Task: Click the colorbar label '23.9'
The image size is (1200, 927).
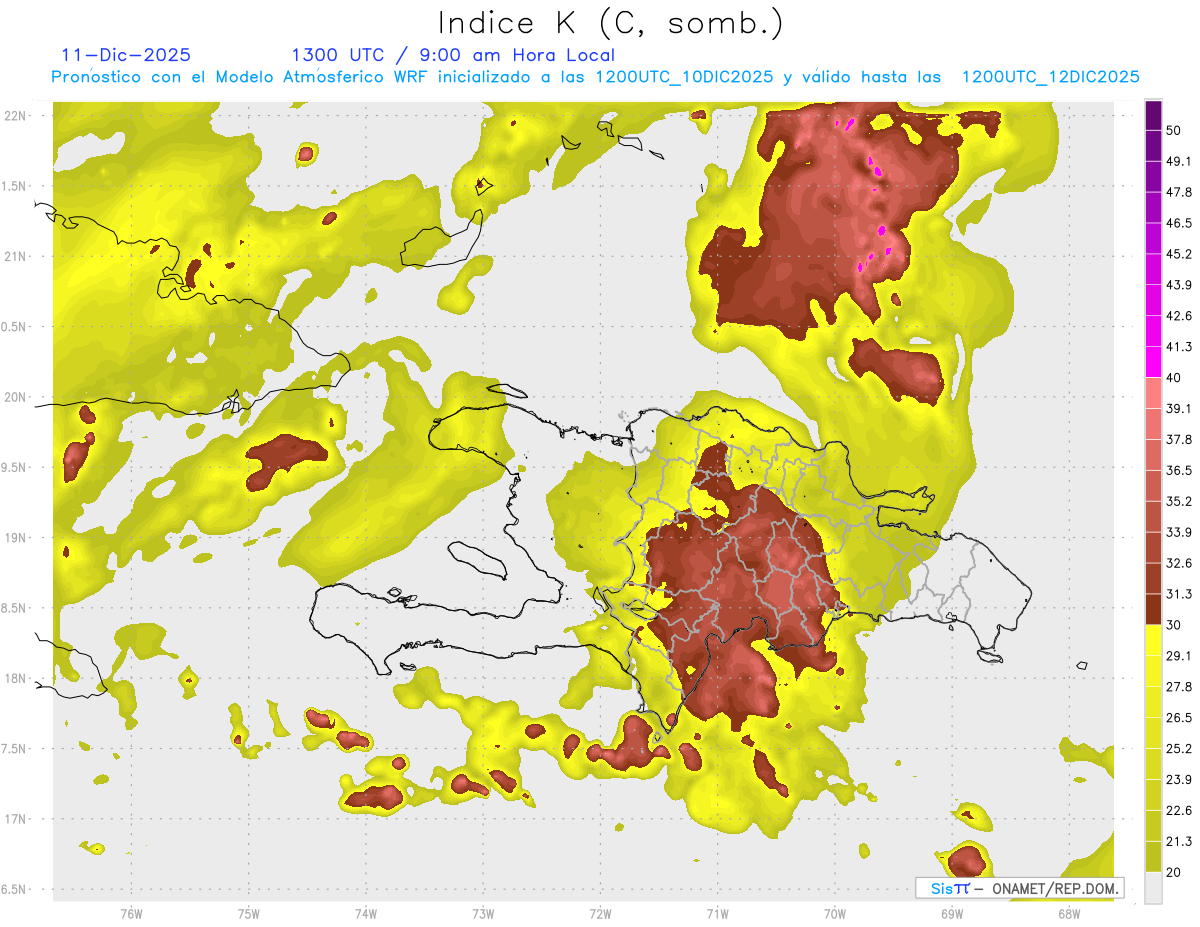Action: pos(1179,779)
